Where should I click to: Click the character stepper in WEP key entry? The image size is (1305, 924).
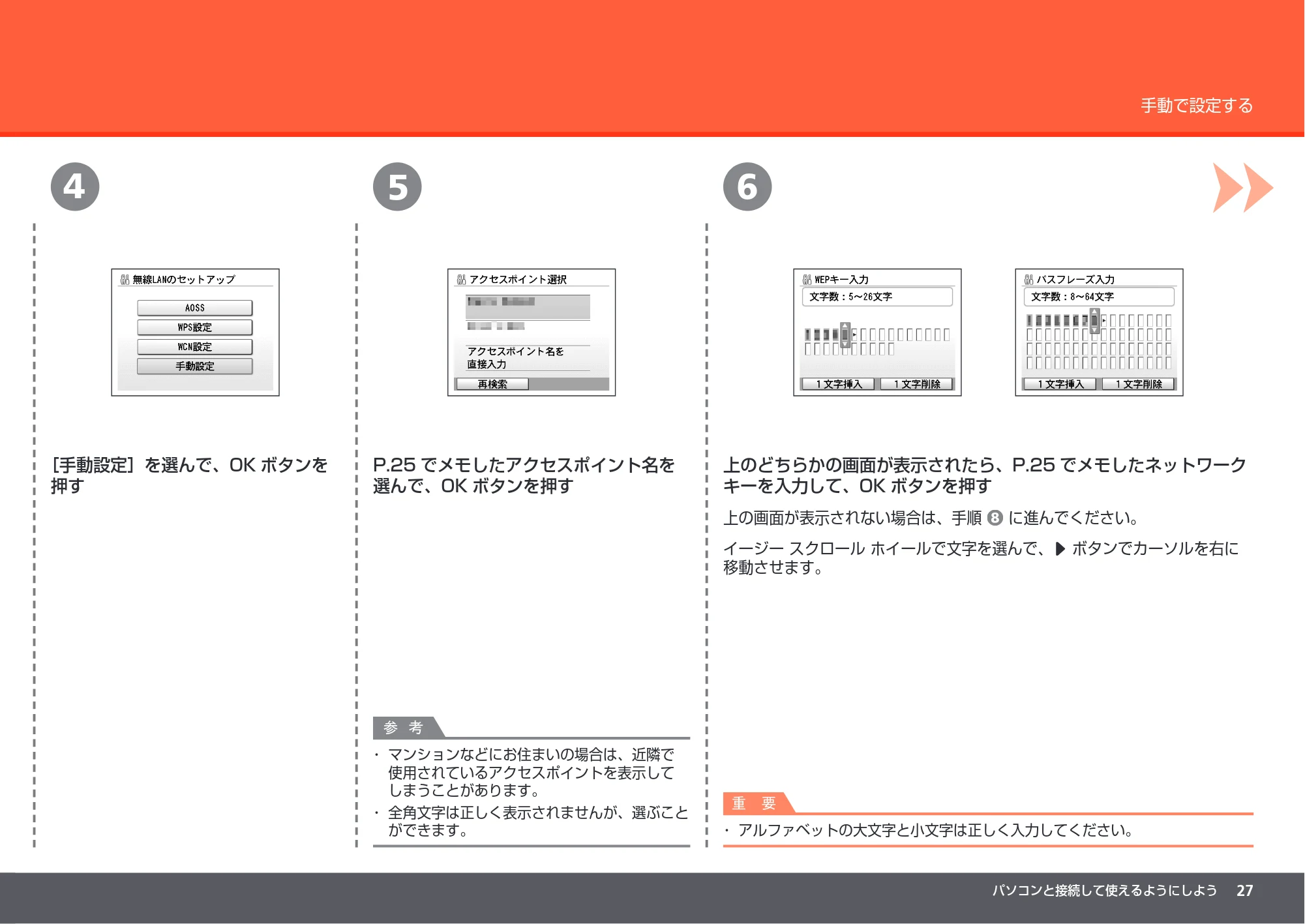[x=845, y=335]
